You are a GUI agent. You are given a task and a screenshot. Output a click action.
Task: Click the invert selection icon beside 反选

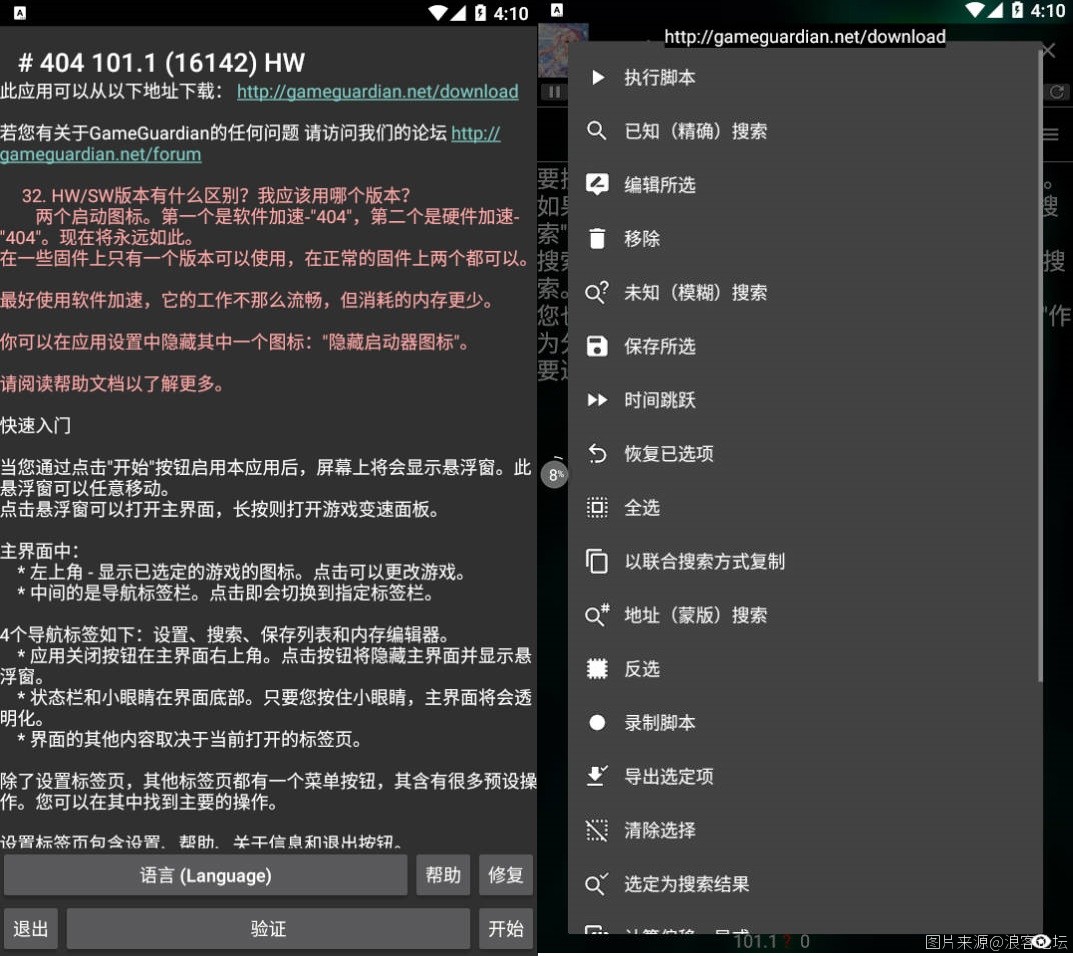coord(597,669)
